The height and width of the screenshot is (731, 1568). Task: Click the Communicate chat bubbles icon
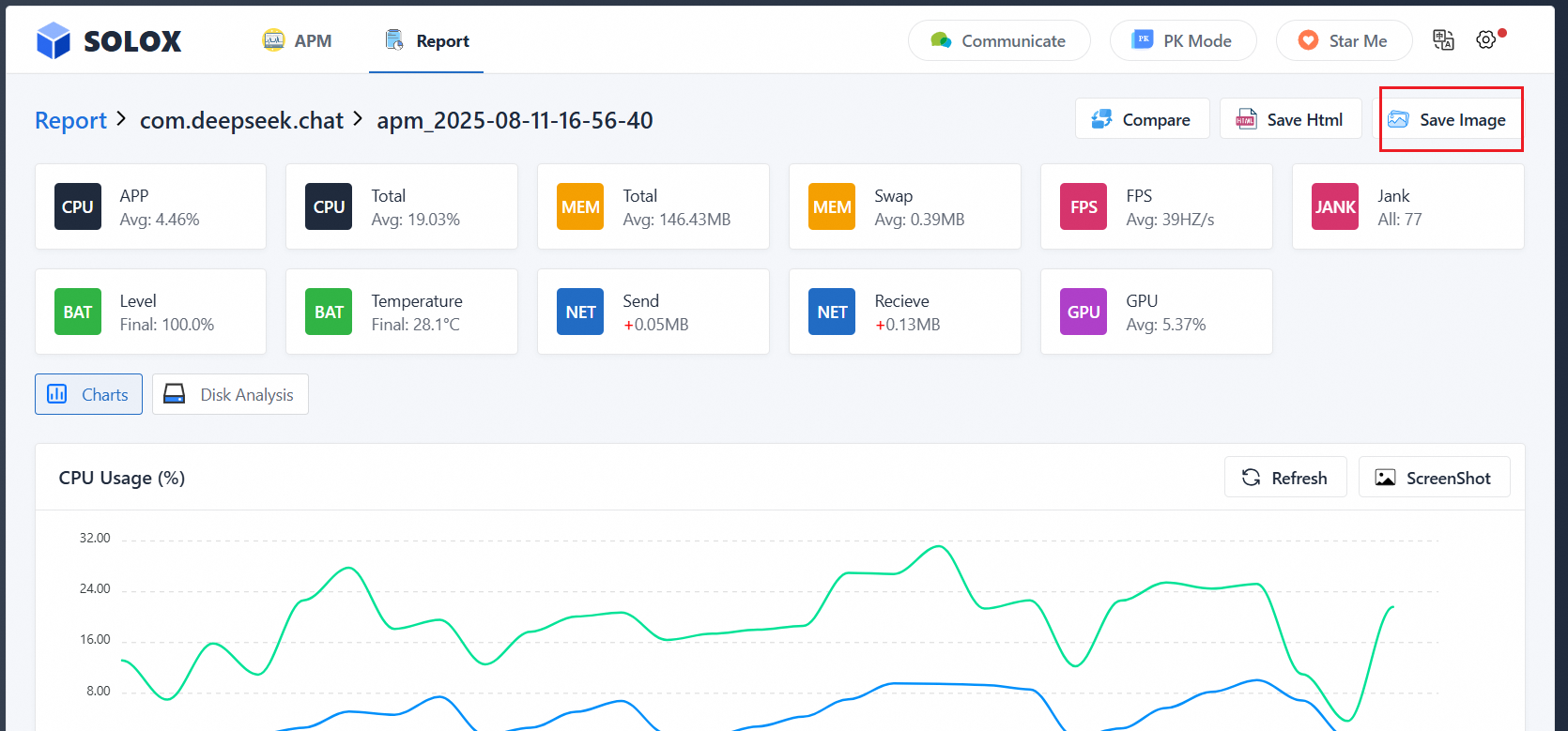[x=941, y=40]
